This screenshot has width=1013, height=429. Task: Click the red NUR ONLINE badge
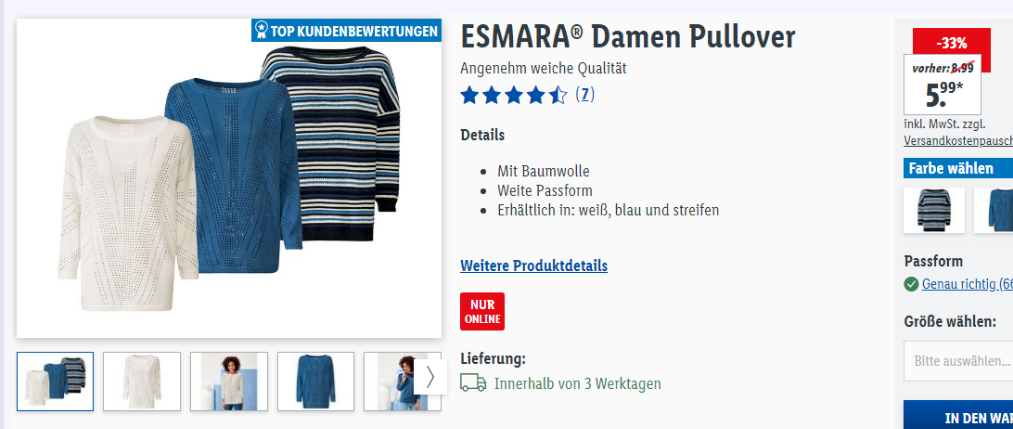(482, 311)
